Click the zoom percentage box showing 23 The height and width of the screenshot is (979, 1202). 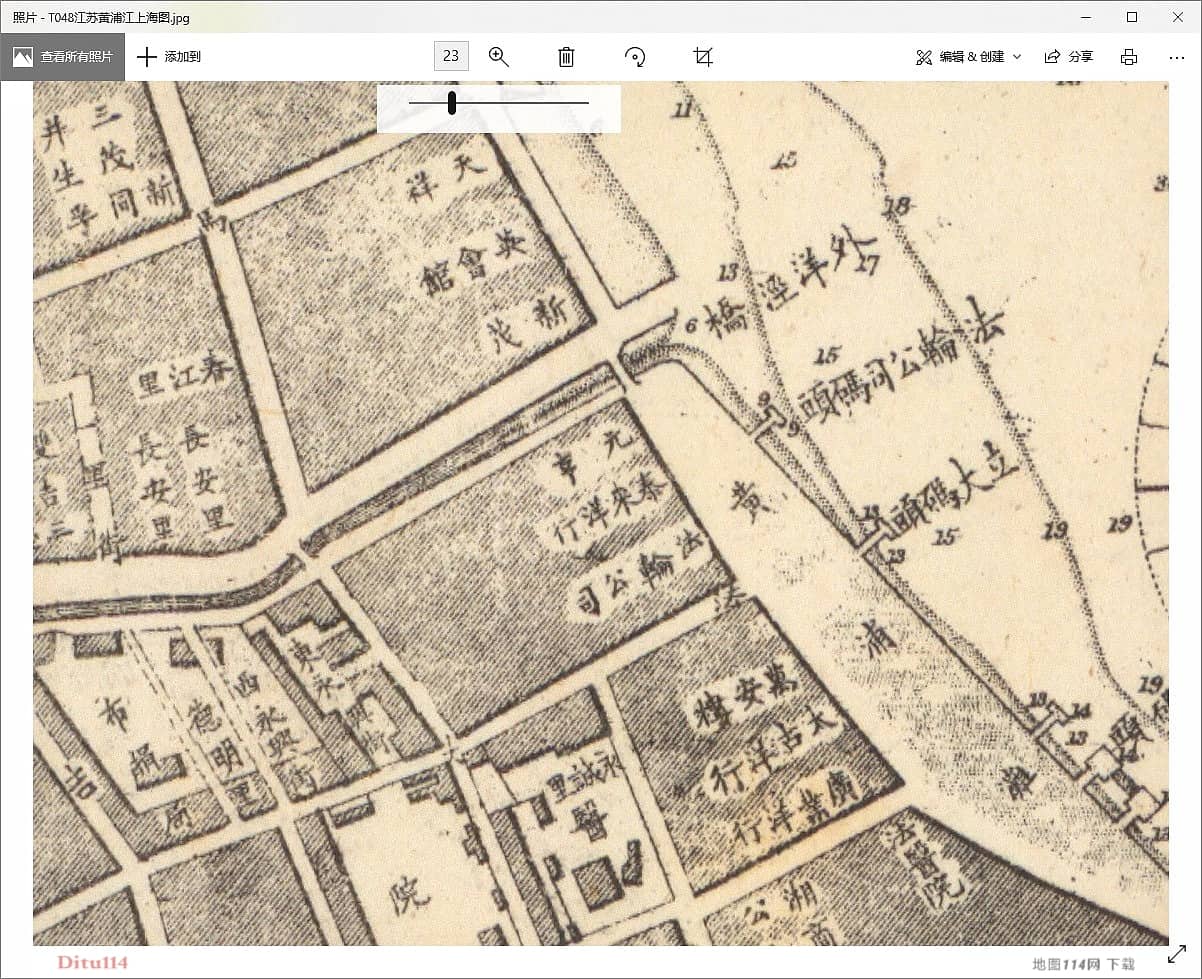pos(451,56)
